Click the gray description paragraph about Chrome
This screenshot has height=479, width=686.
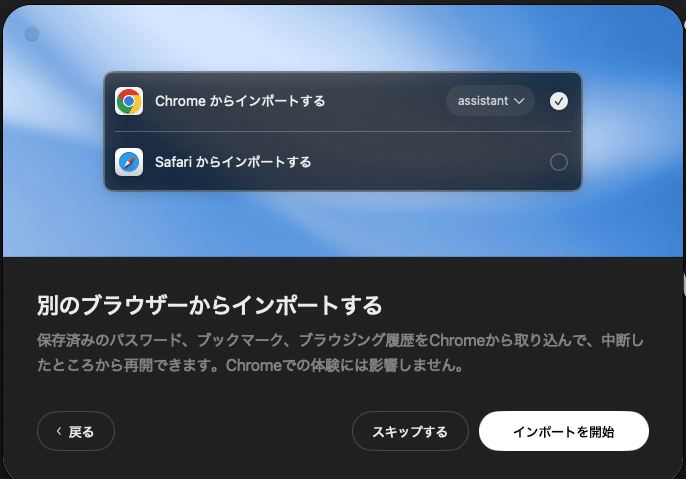(340, 353)
